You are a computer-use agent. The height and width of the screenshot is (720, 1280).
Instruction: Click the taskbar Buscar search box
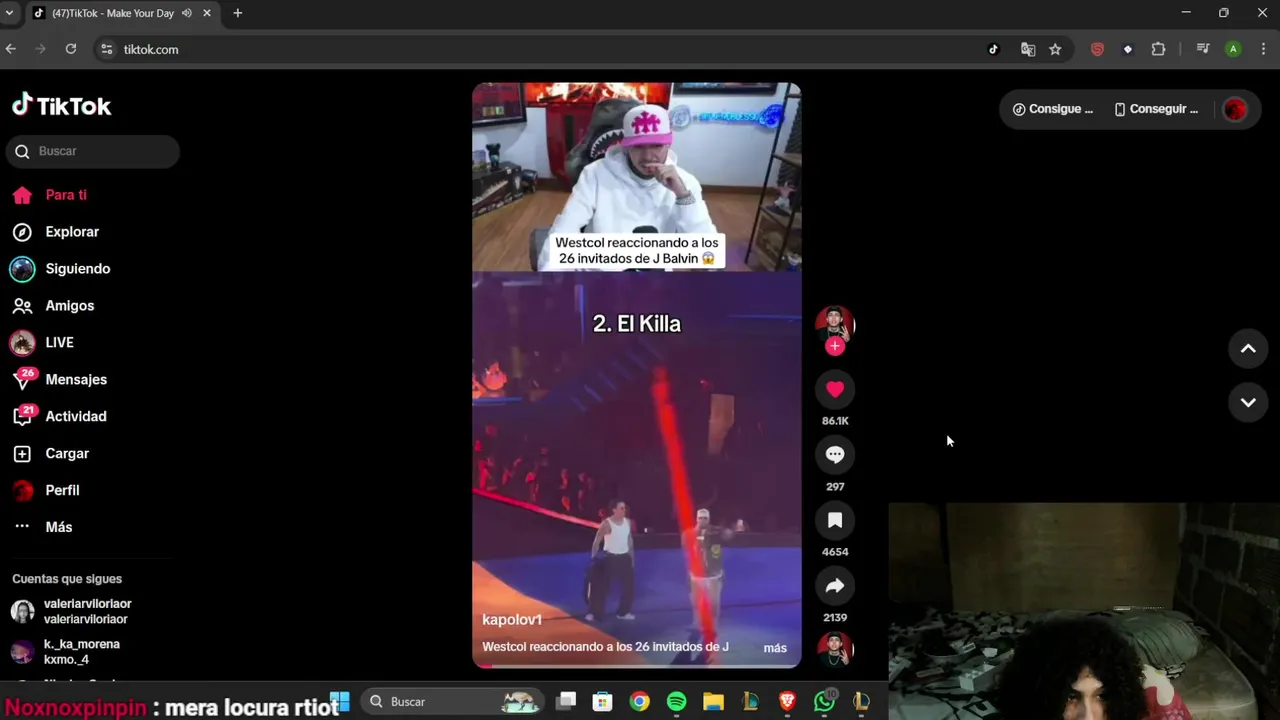click(x=452, y=702)
